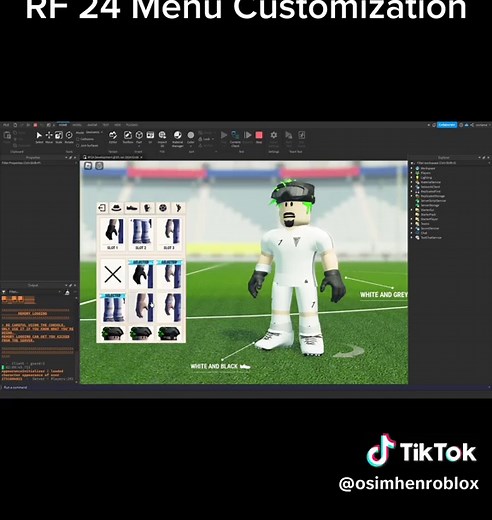Switch to the Test ribbon tab
Image resolution: width=492 pixels, height=520 pixels.
click(x=106, y=125)
